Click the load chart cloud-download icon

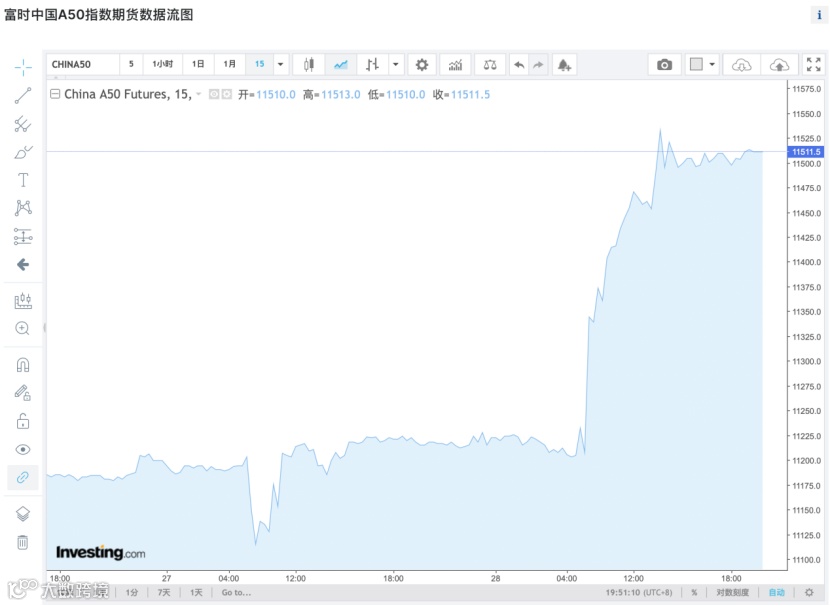point(742,65)
